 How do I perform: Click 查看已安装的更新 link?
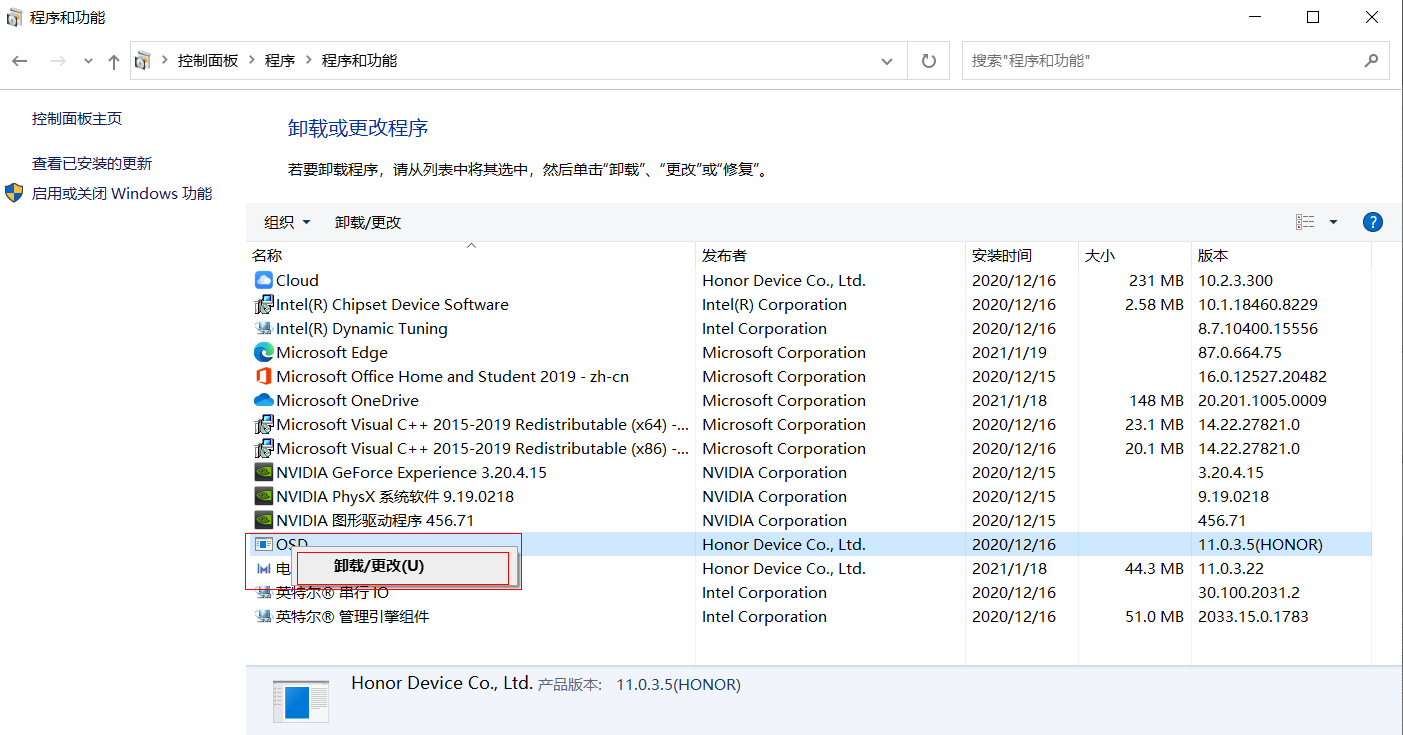coord(92,163)
